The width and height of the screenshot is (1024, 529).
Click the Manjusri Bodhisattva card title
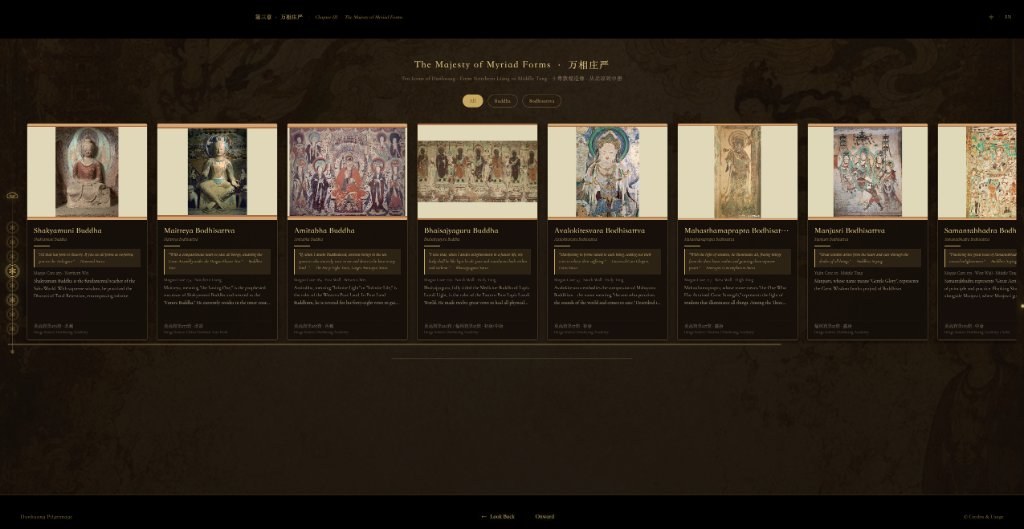coord(849,231)
